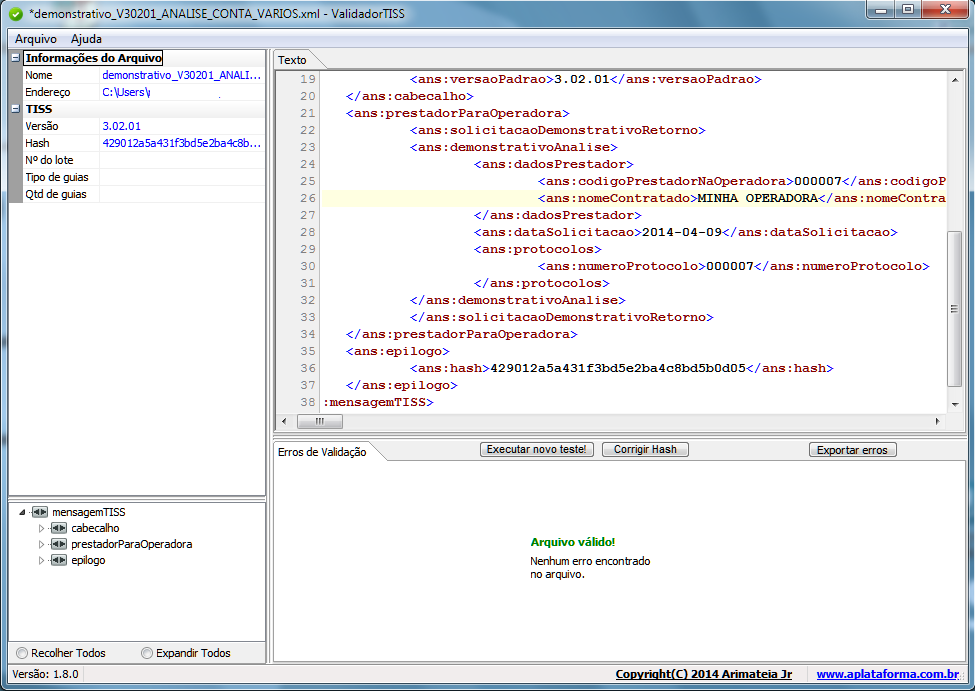The height and width of the screenshot is (691, 975).
Task: Select prestadorParaOperadora tree item label
Action: [131, 544]
